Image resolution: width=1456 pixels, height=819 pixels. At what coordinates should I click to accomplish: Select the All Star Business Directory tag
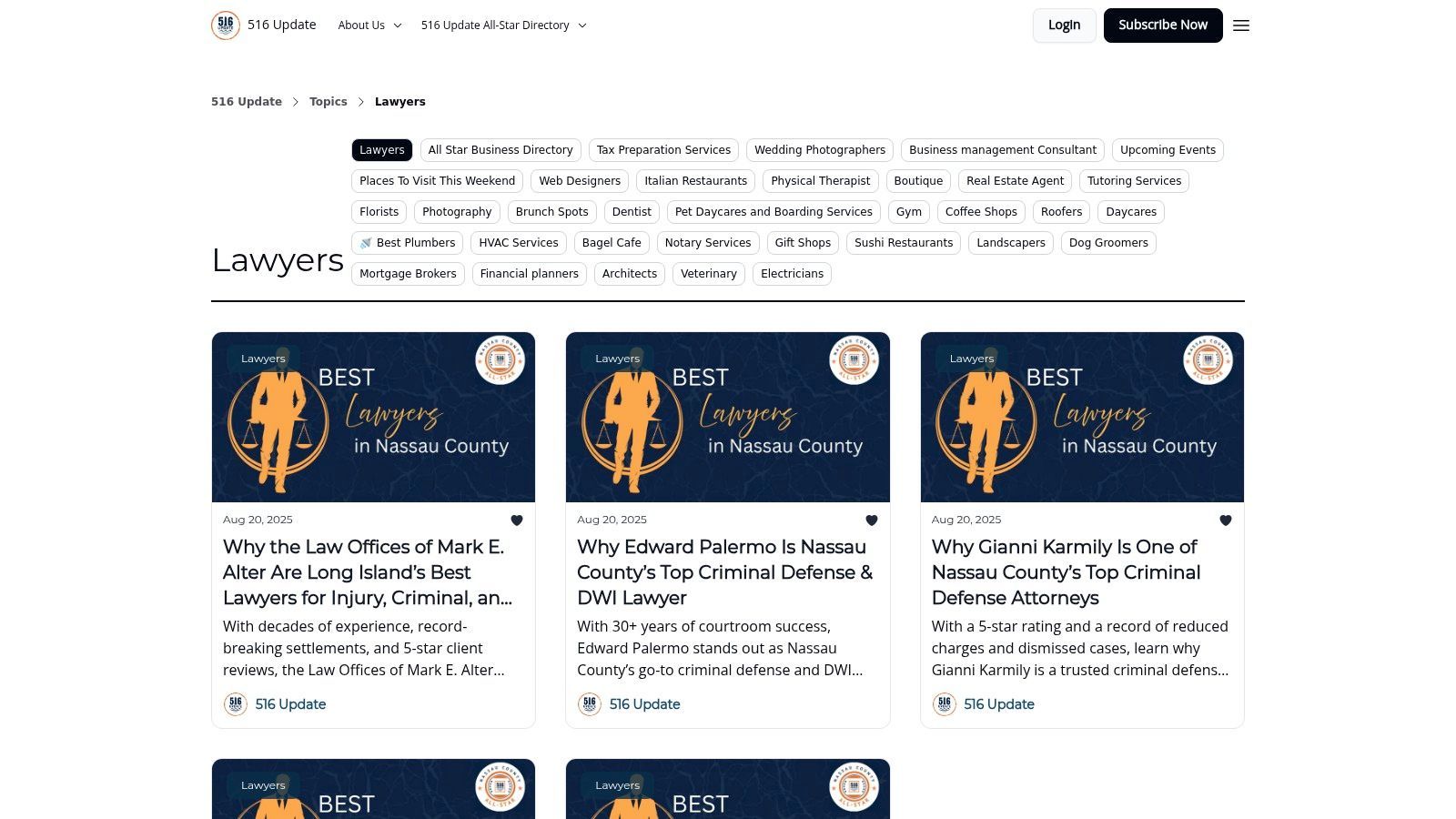tap(500, 150)
